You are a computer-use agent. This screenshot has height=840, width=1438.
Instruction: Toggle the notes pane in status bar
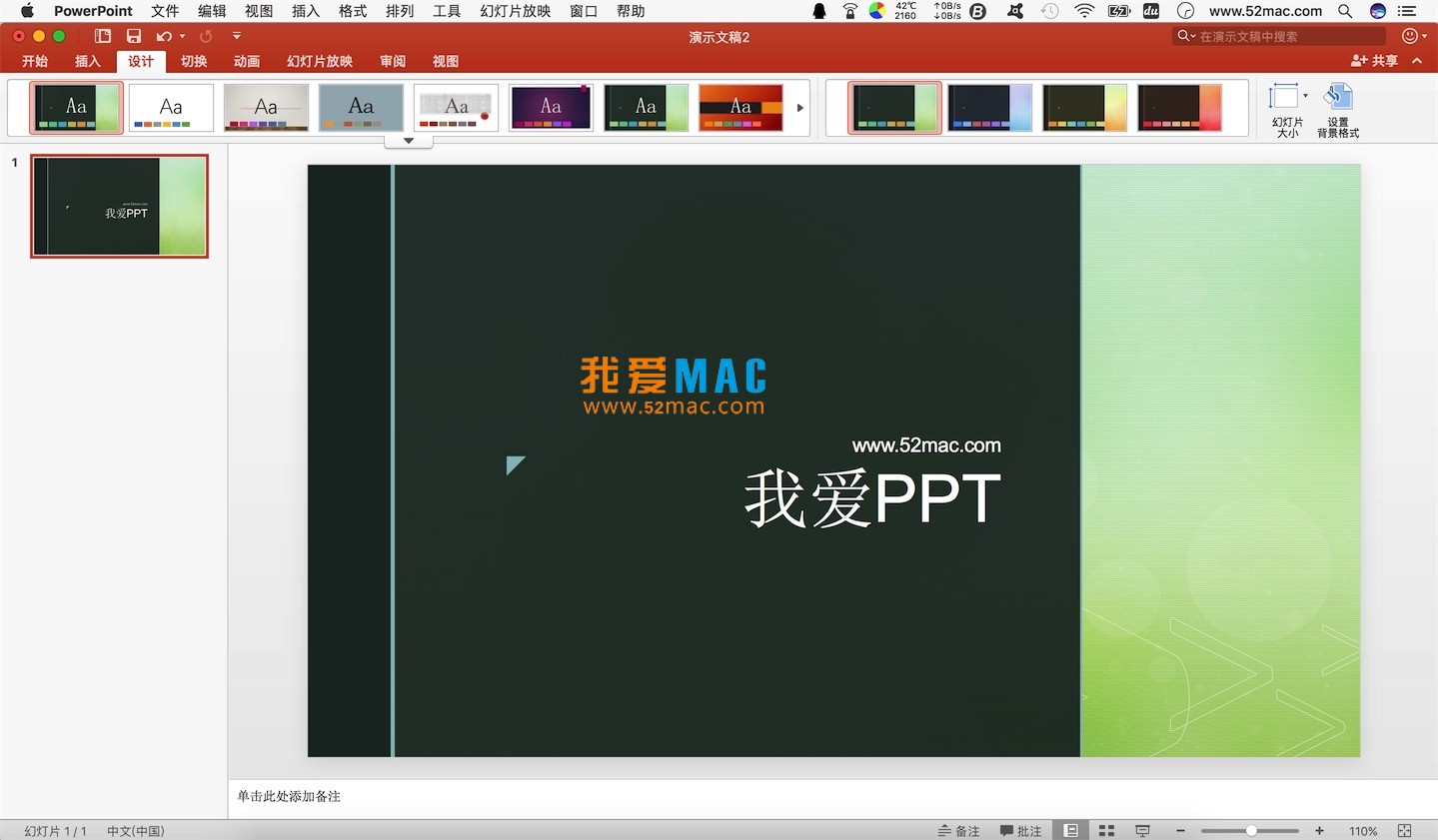959,831
